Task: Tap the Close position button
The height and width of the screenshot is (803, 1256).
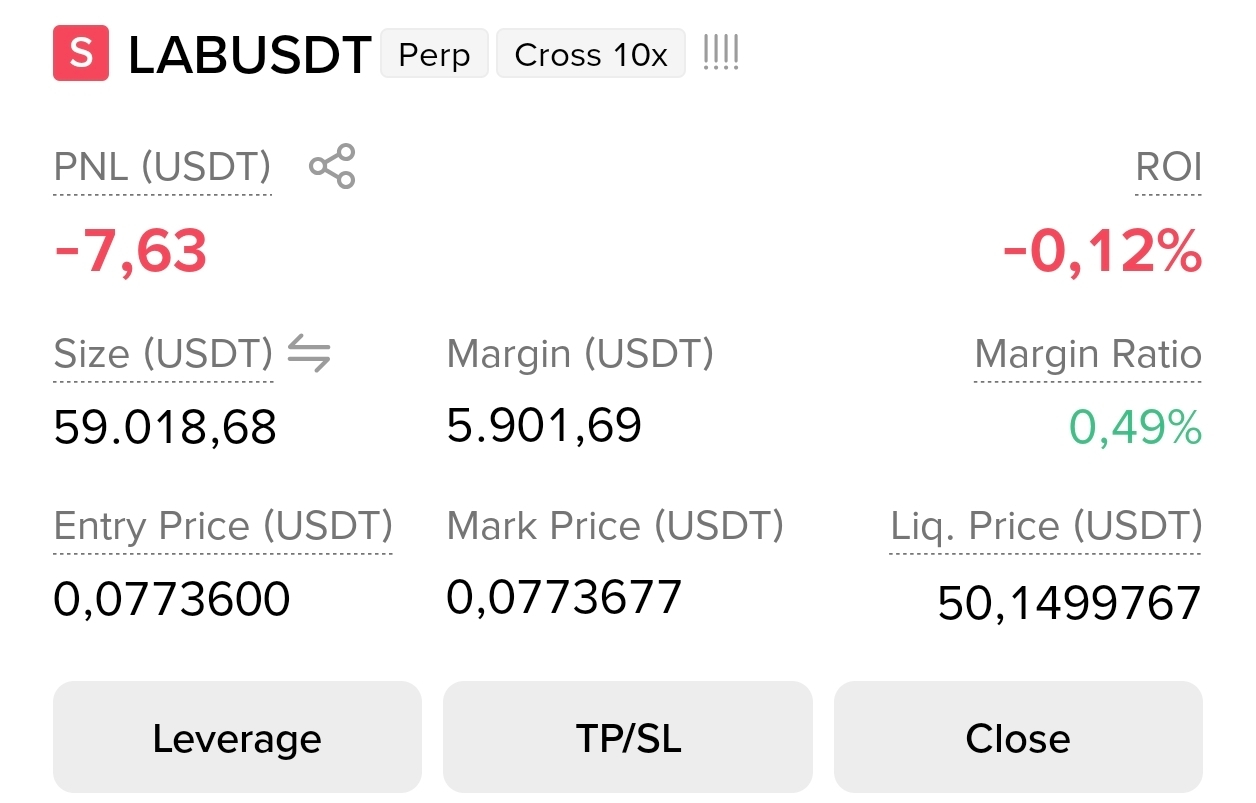Action: tap(1018, 738)
